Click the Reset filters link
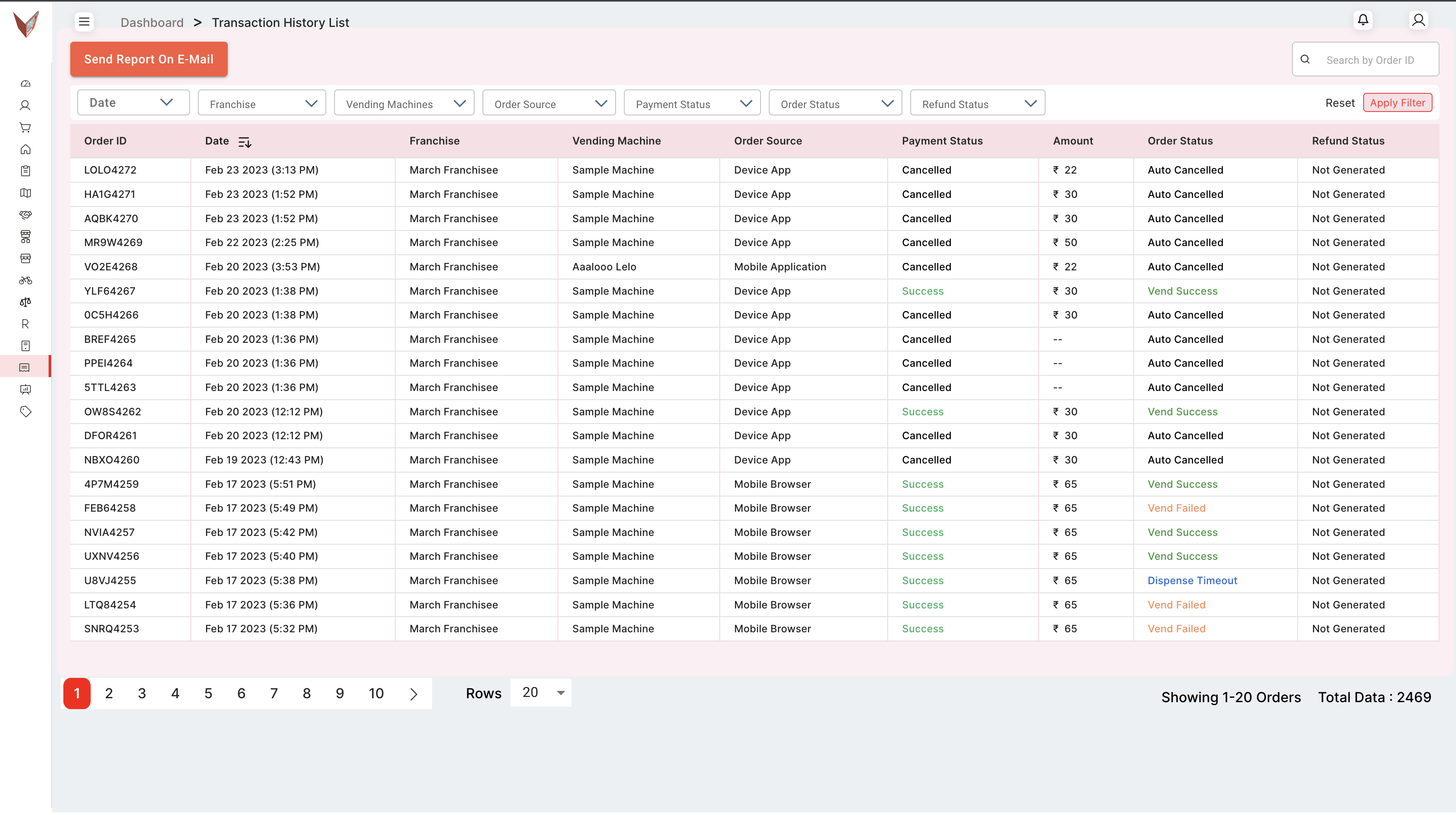 [x=1340, y=103]
